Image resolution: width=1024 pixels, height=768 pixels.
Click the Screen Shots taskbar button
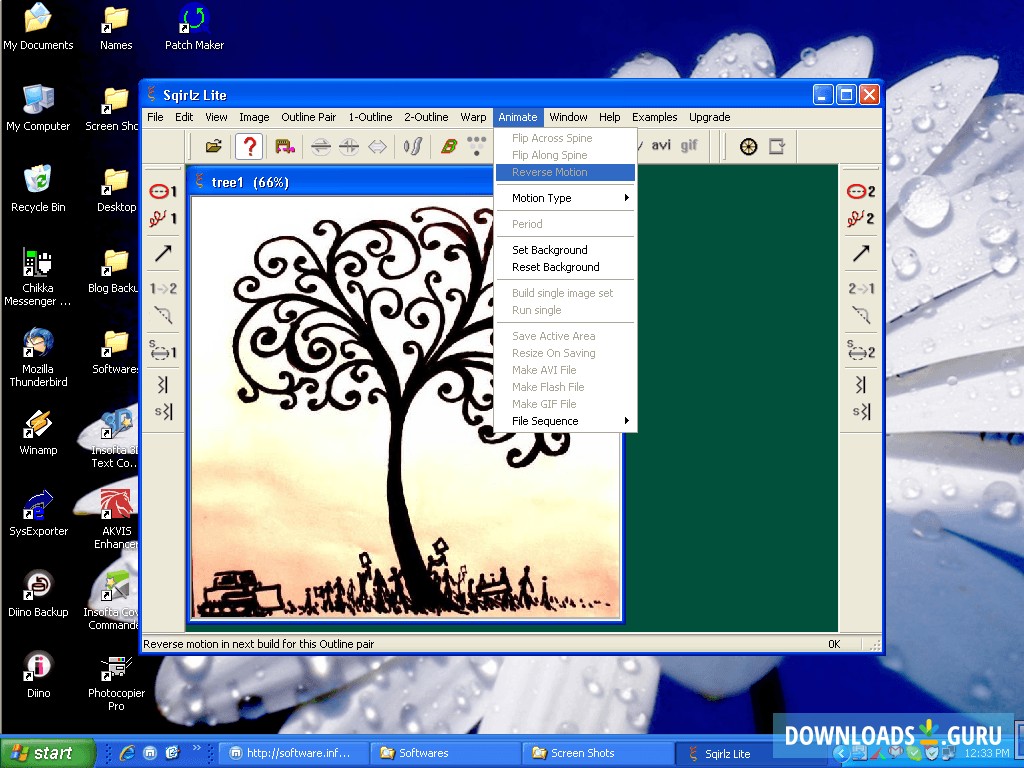tap(598, 753)
